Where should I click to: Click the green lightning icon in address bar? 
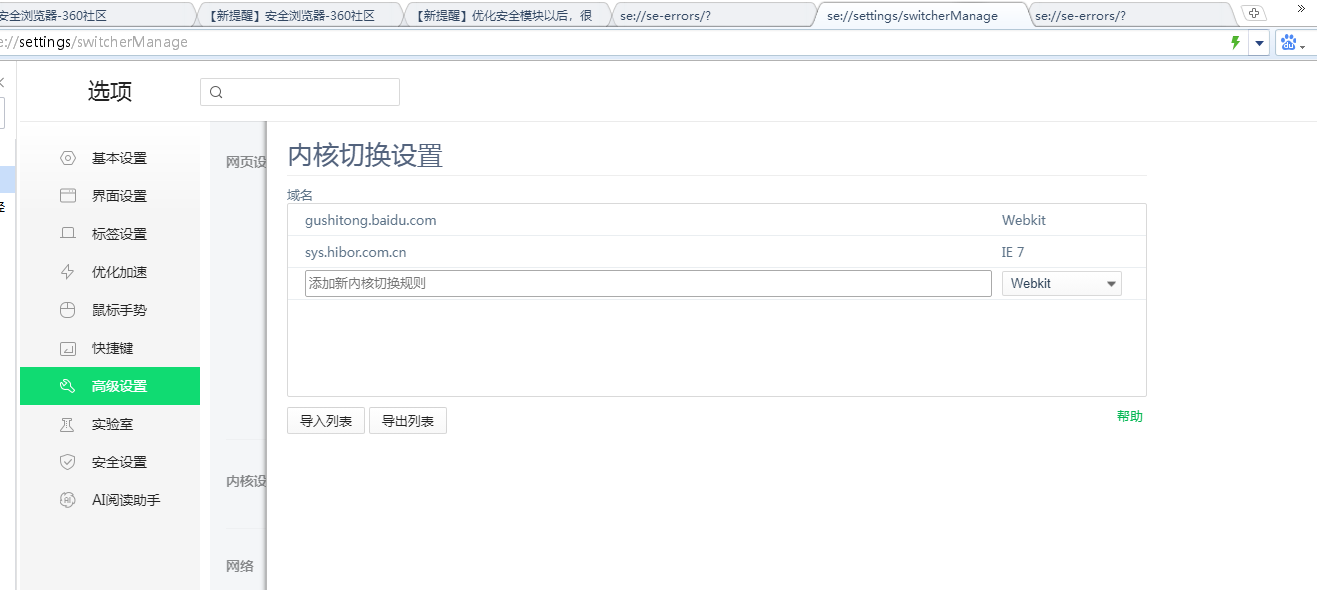1235,43
